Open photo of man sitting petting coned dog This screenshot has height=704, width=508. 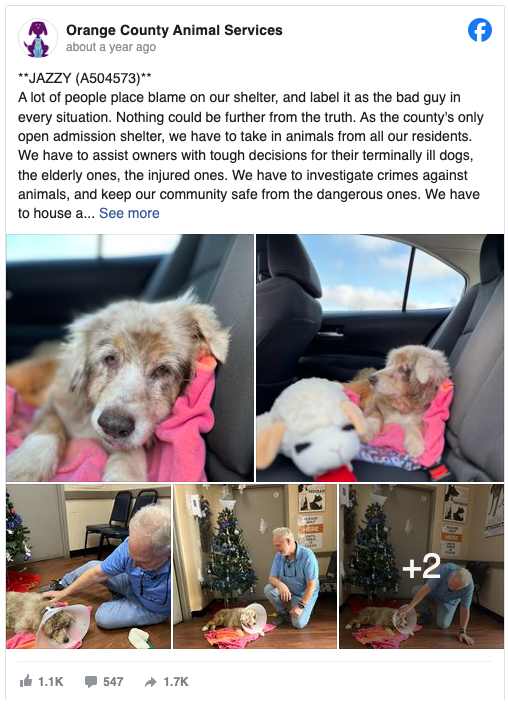88,566
